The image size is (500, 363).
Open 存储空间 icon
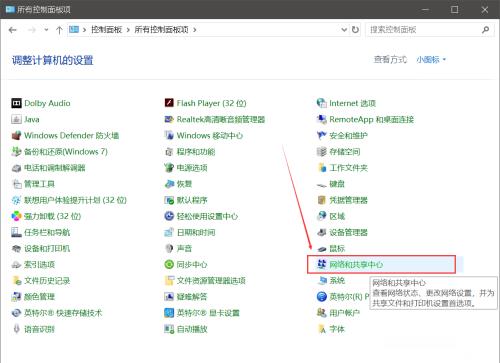(322, 152)
